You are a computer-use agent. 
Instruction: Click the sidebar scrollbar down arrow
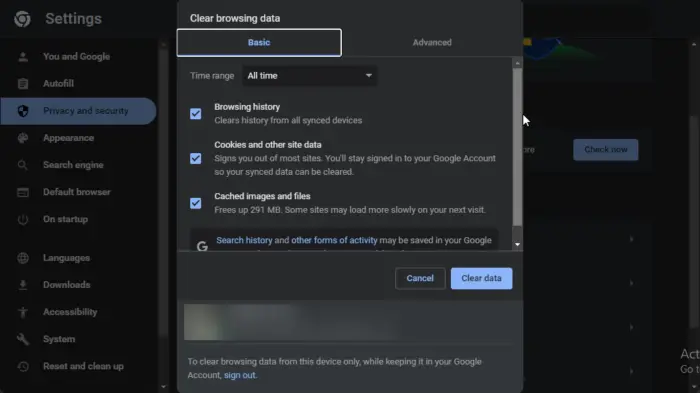pyautogui.click(x=163, y=387)
